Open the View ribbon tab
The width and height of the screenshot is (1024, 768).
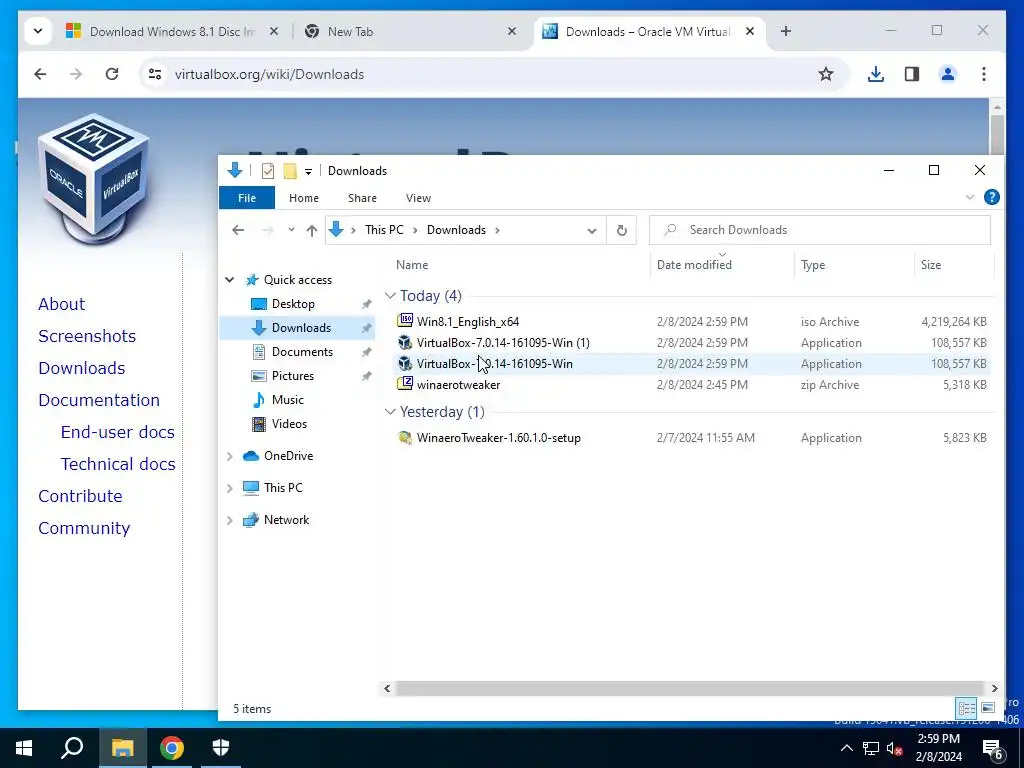pyautogui.click(x=418, y=198)
